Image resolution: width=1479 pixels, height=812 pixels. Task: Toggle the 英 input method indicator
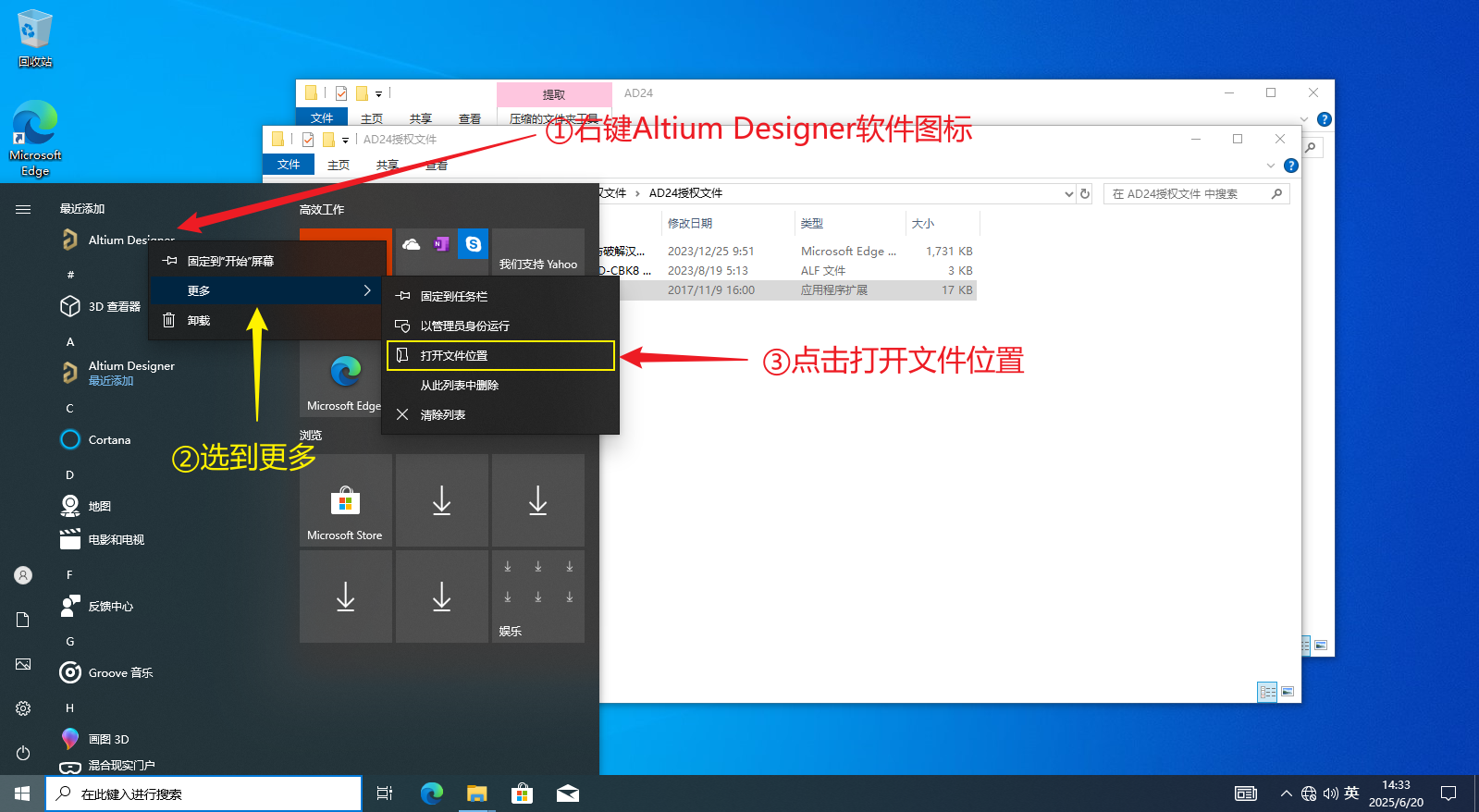(x=1351, y=794)
